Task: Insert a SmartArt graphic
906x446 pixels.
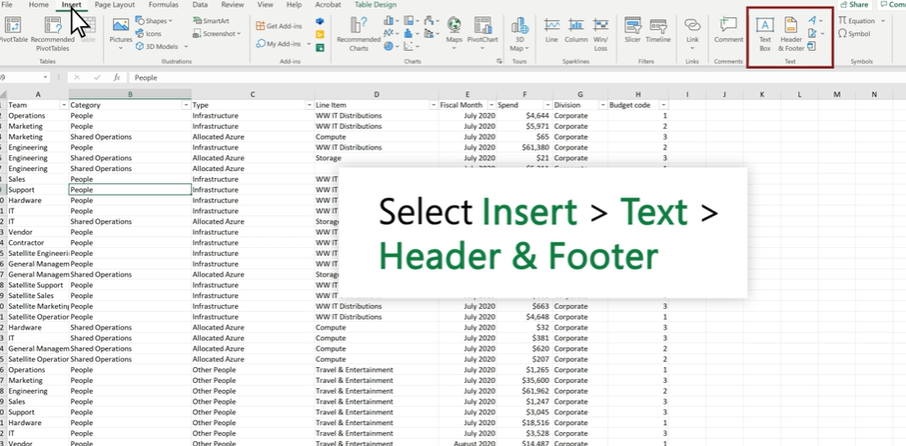Action: click(x=211, y=21)
